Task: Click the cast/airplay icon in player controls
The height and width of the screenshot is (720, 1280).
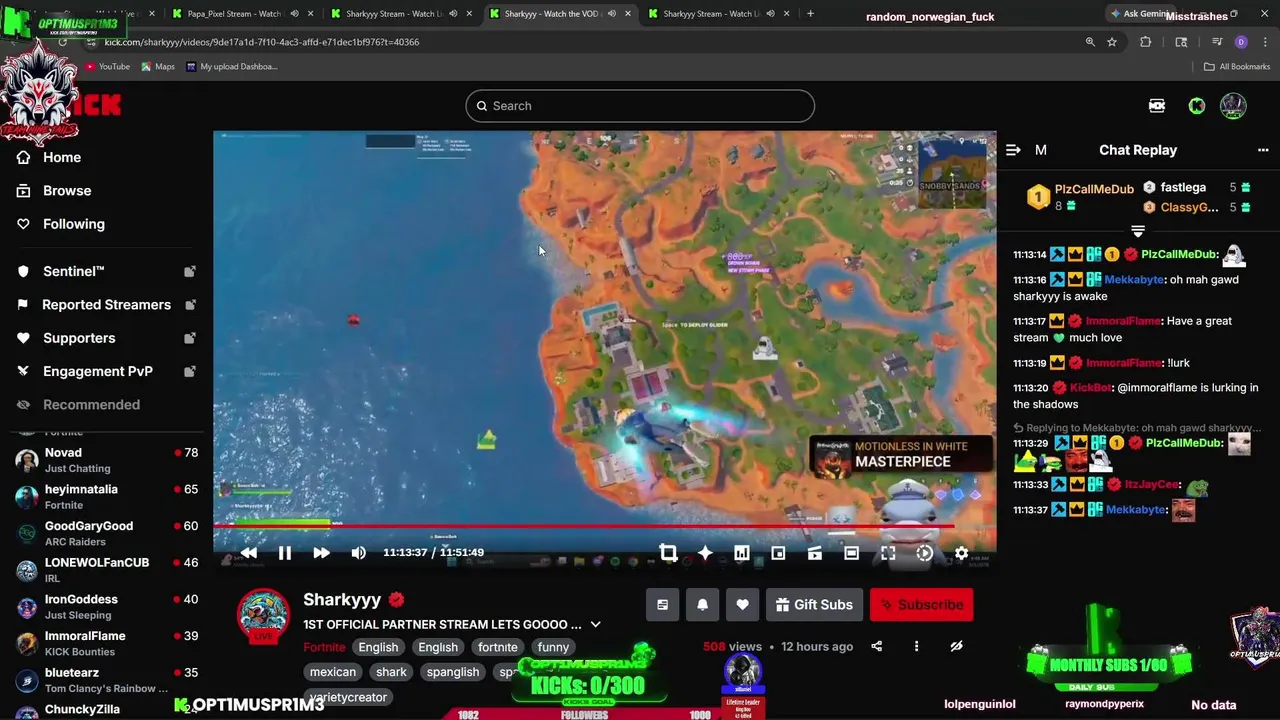Action: pos(814,553)
